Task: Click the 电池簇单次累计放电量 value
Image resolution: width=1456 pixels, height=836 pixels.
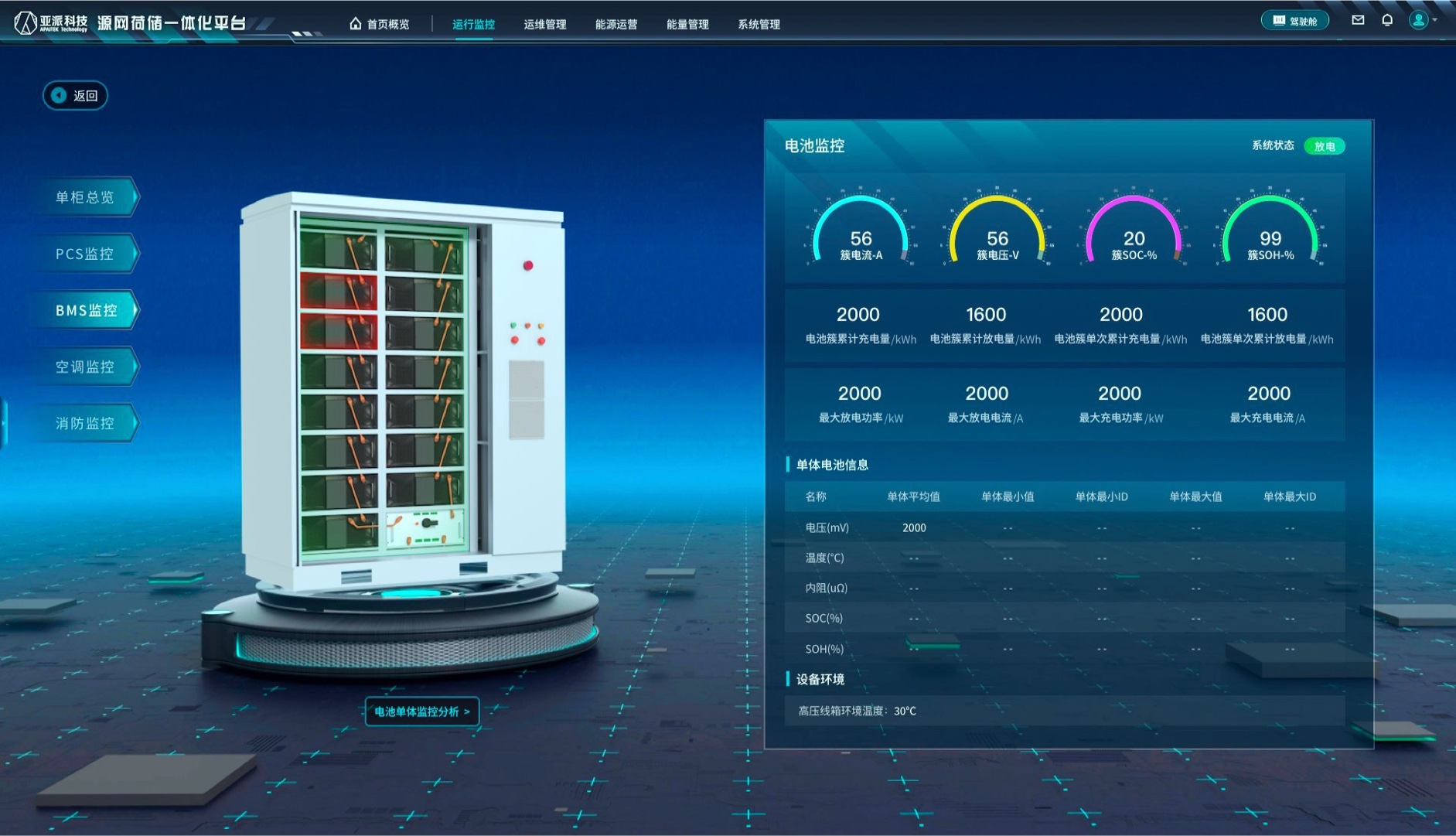Action: (x=1267, y=315)
